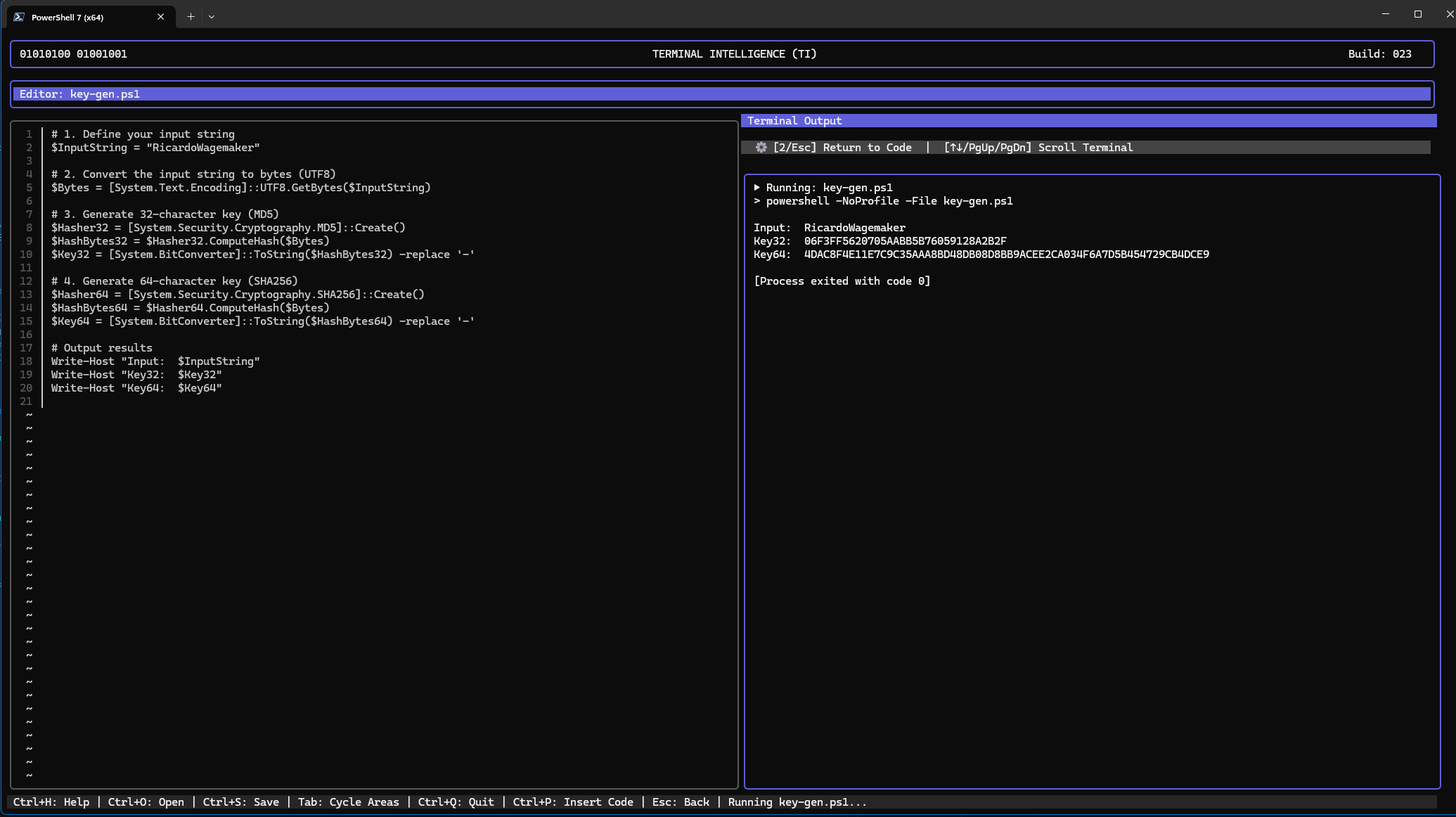Image resolution: width=1456 pixels, height=817 pixels.
Task: Click the Running key-gen.ps1 status text
Action: click(797, 802)
